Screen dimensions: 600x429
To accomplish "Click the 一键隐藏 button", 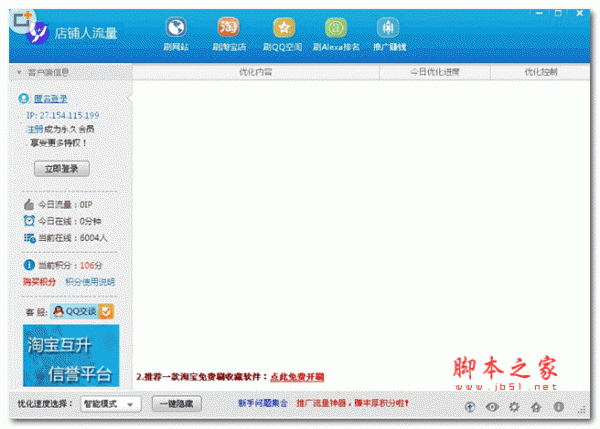I will pos(176,404).
